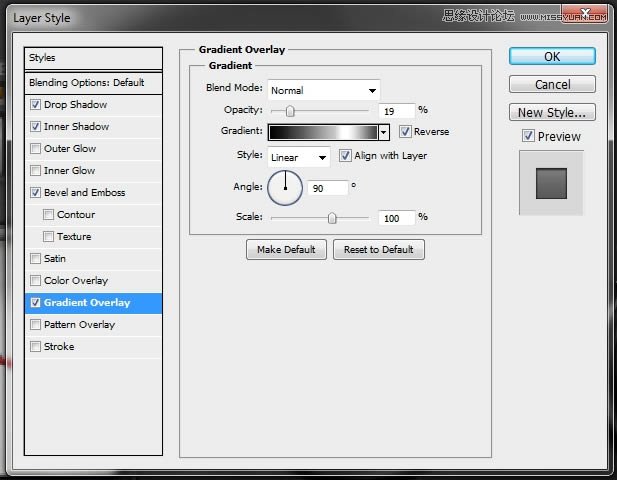Select the Satin label
Image resolution: width=617 pixels, height=480 pixels.
coord(55,259)
